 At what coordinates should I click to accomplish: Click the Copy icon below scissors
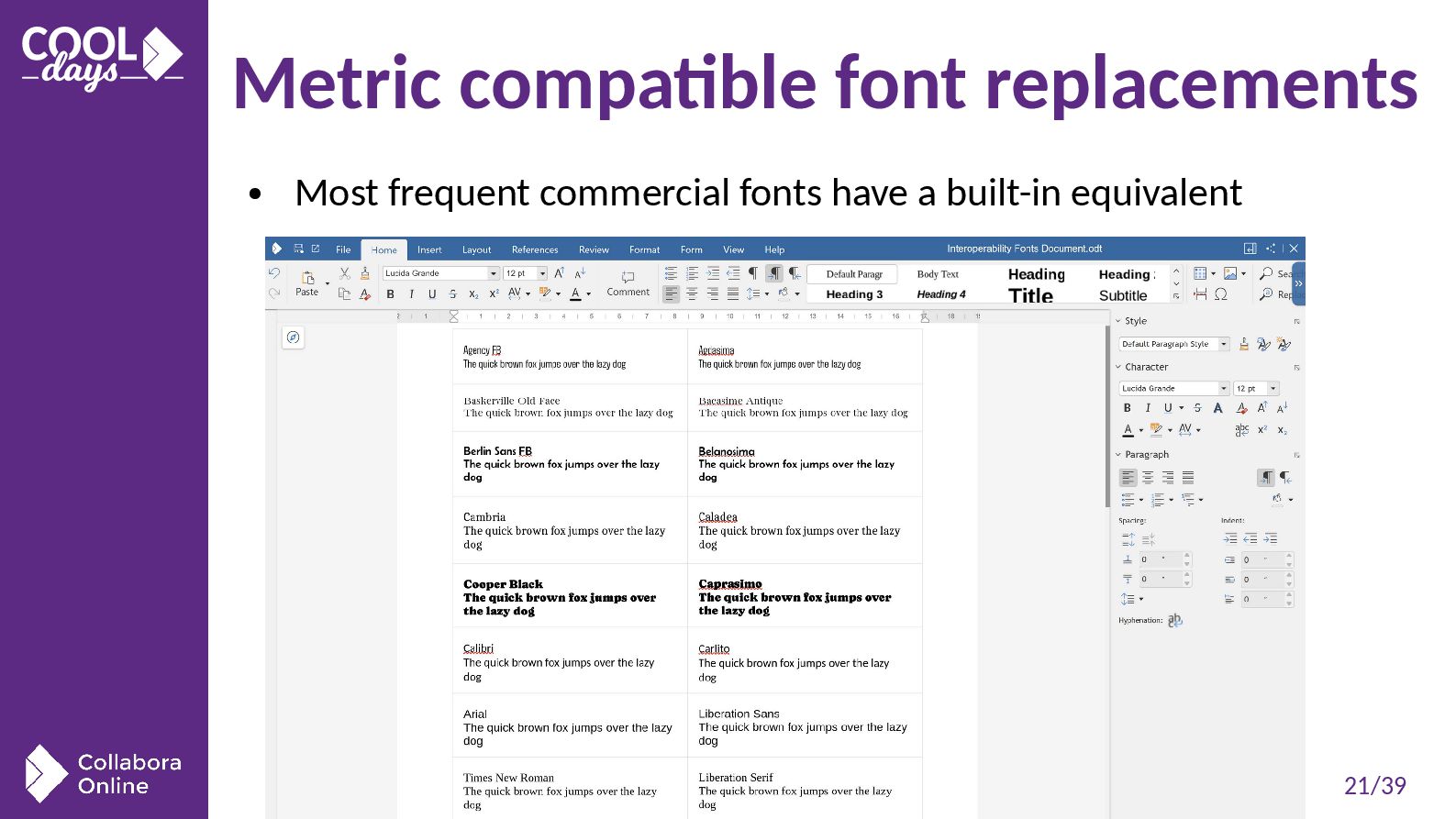(344, 293)
